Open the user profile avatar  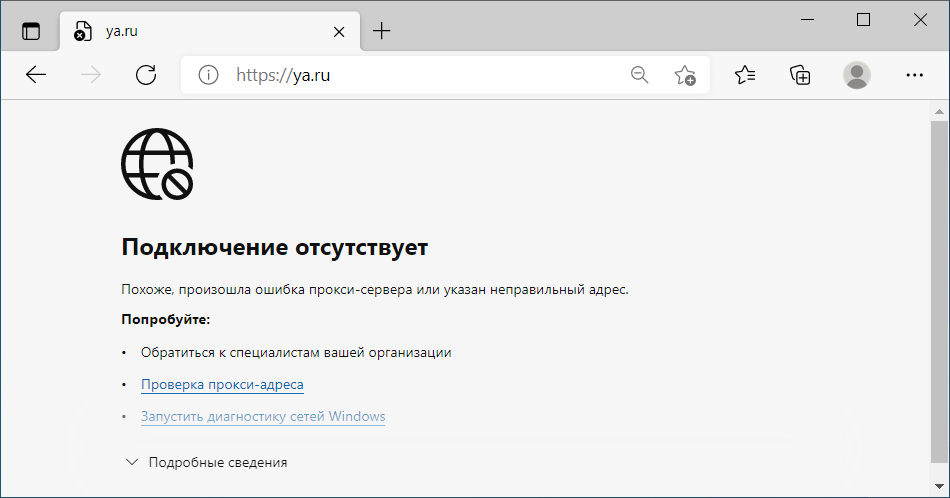coord(857,75)
